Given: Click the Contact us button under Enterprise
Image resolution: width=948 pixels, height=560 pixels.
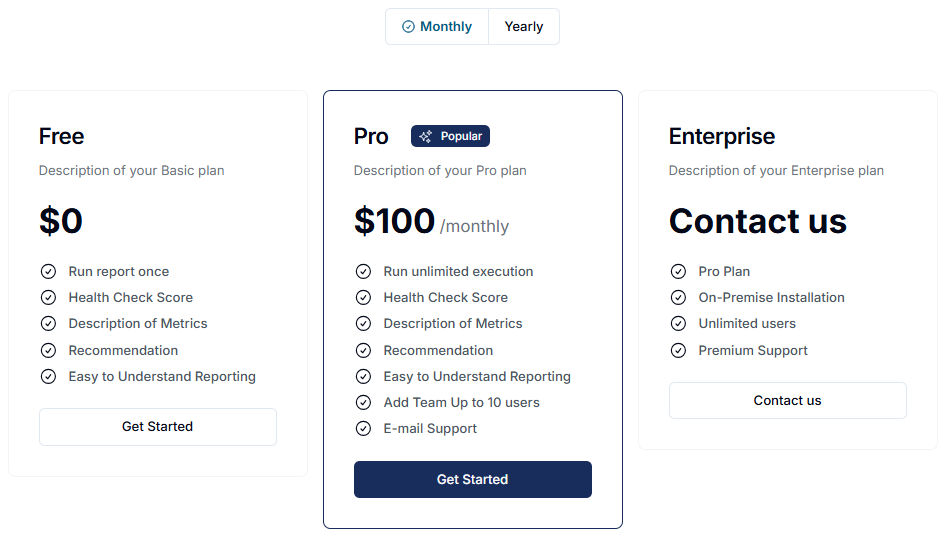Looking at the screenshot, I should (x=788, y=400).
